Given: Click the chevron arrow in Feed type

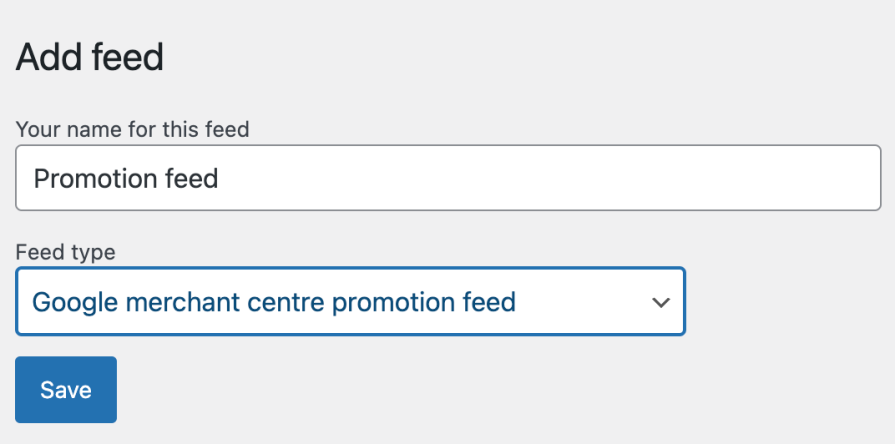Looking at the screenshot, I should [x=659, y=302].
